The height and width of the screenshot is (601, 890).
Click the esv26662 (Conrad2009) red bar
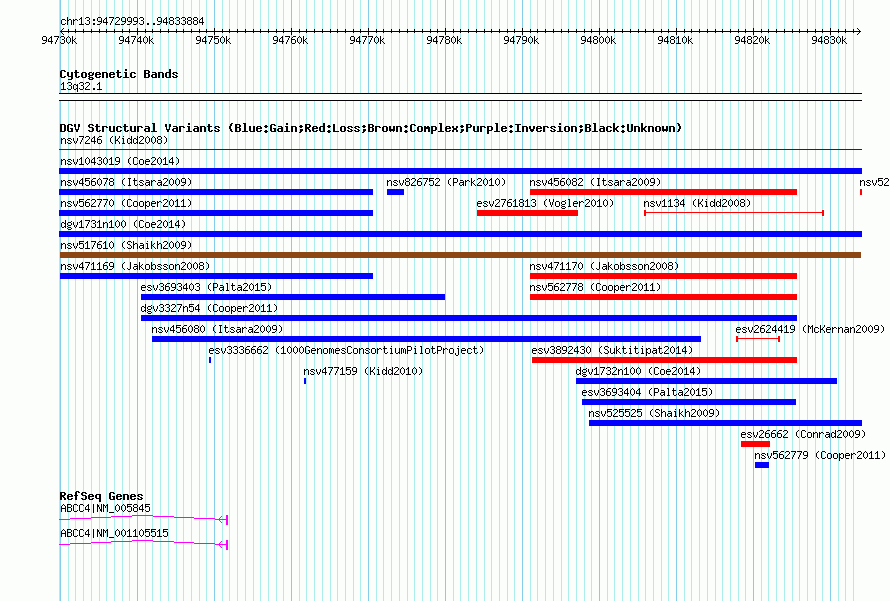click(755, 444)
